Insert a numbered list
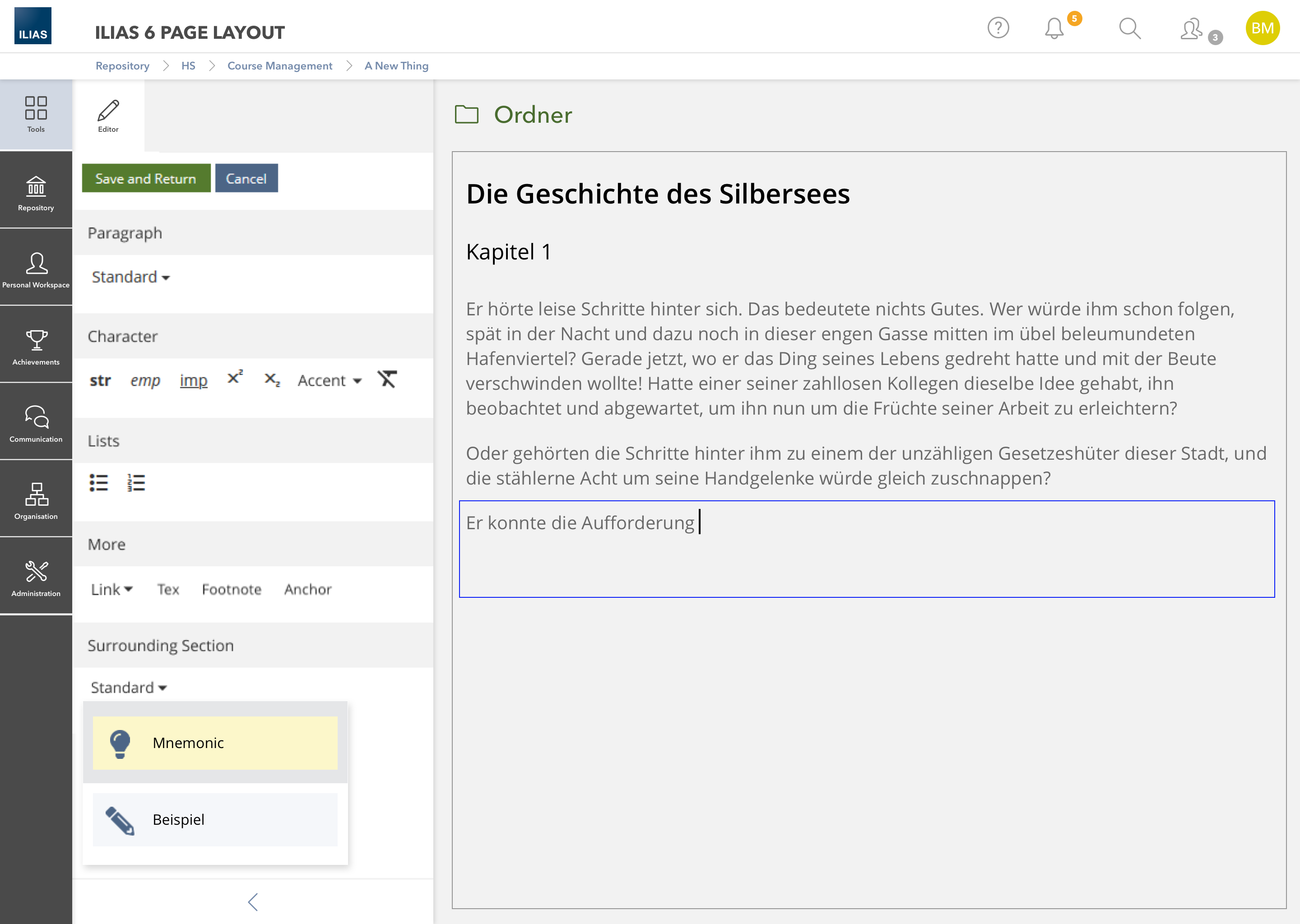Screen dimensions: 1300x924 tap(136, 482)
